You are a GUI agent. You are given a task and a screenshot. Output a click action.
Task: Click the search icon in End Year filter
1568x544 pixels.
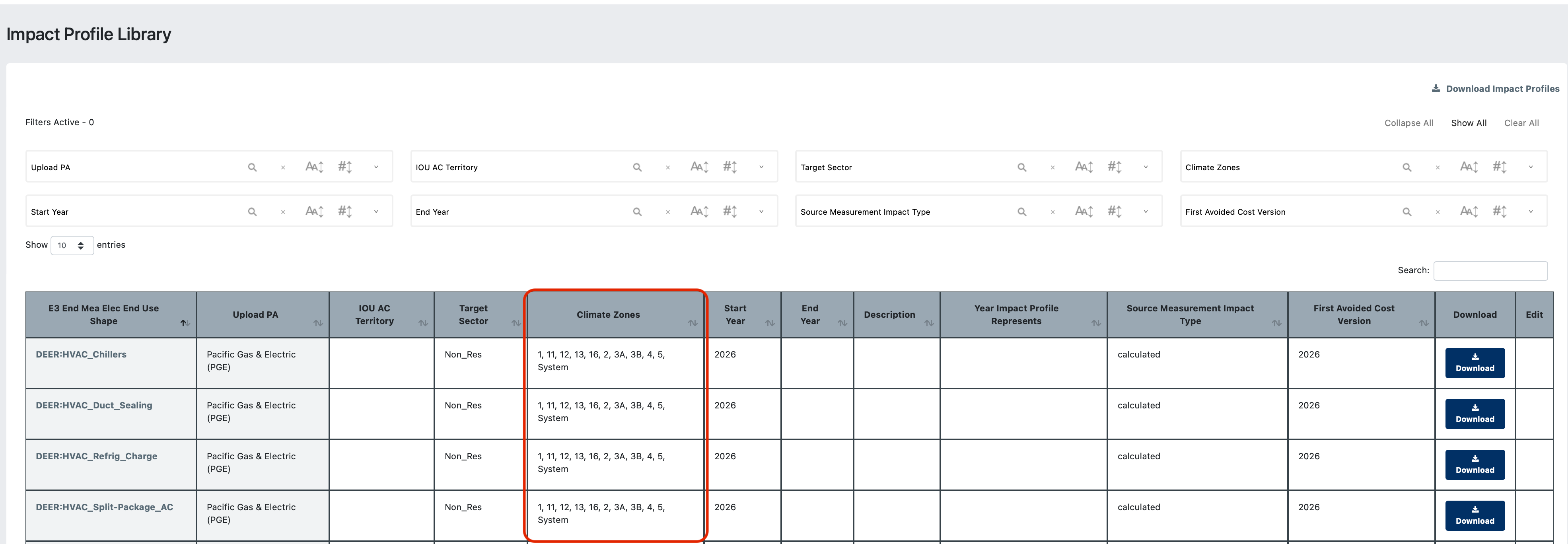click(x=637, y=212)
